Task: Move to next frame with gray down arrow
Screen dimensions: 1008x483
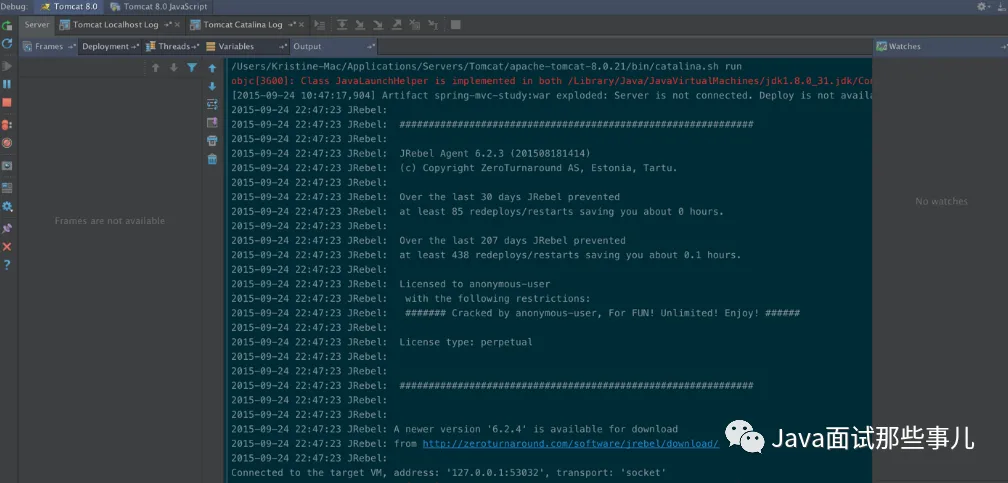Action: coord(174,68)
